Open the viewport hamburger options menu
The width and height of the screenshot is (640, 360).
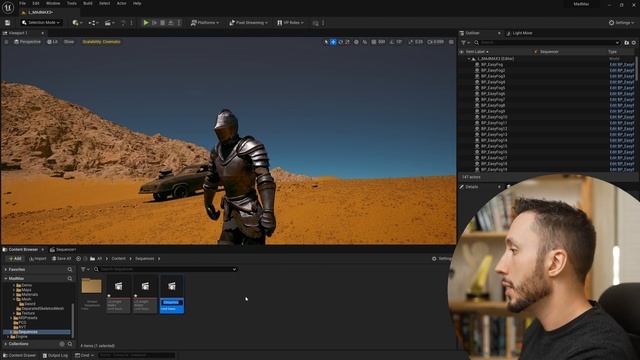coord(6,42)
